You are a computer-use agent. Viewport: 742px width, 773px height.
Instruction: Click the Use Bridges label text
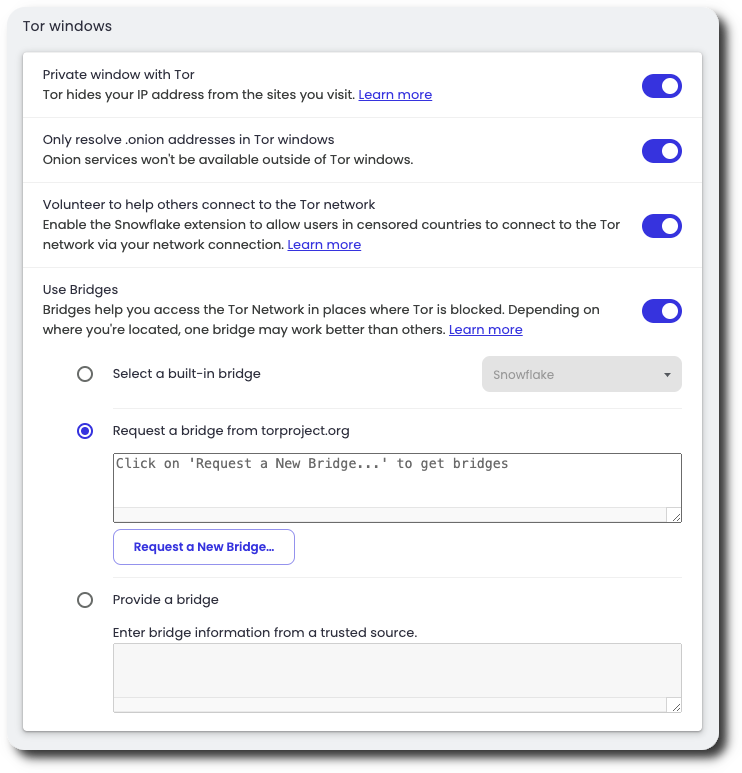point(80,290)
